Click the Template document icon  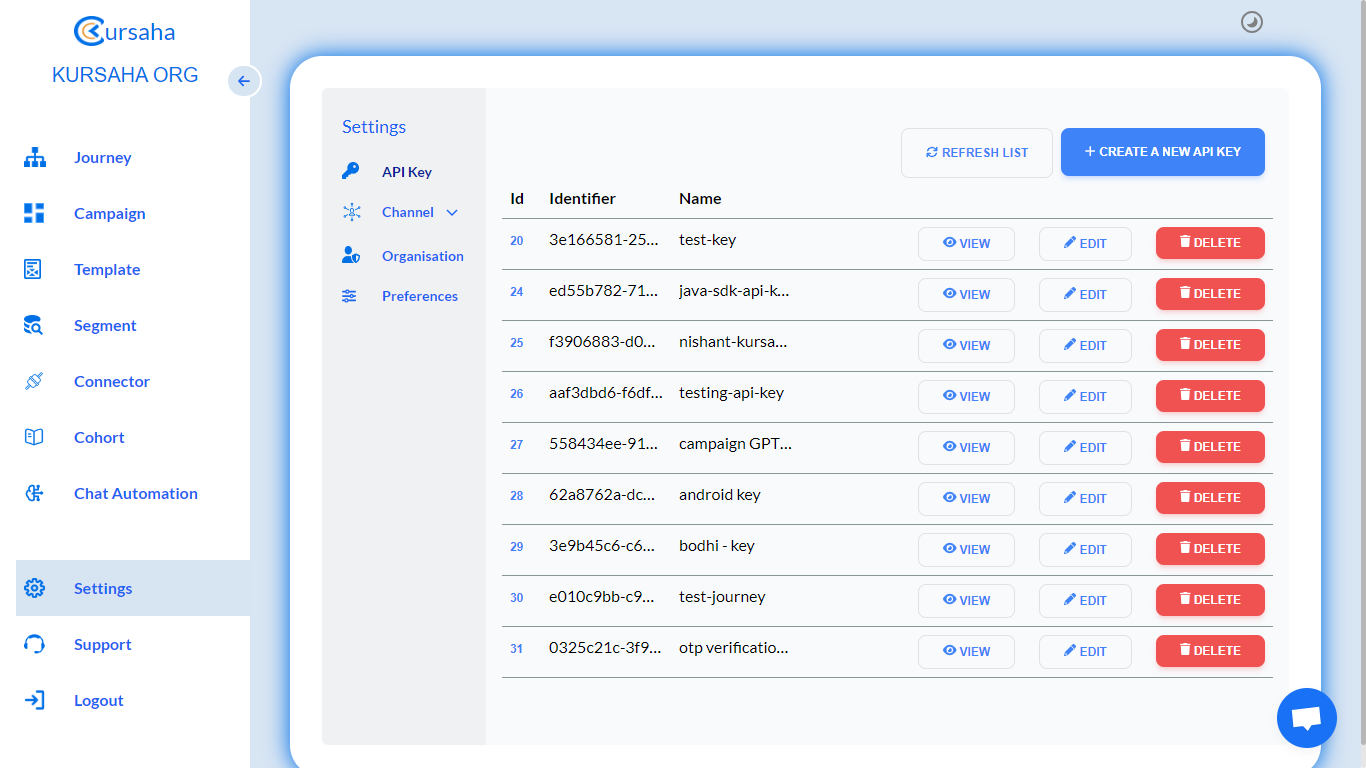[x=33, y=269]
